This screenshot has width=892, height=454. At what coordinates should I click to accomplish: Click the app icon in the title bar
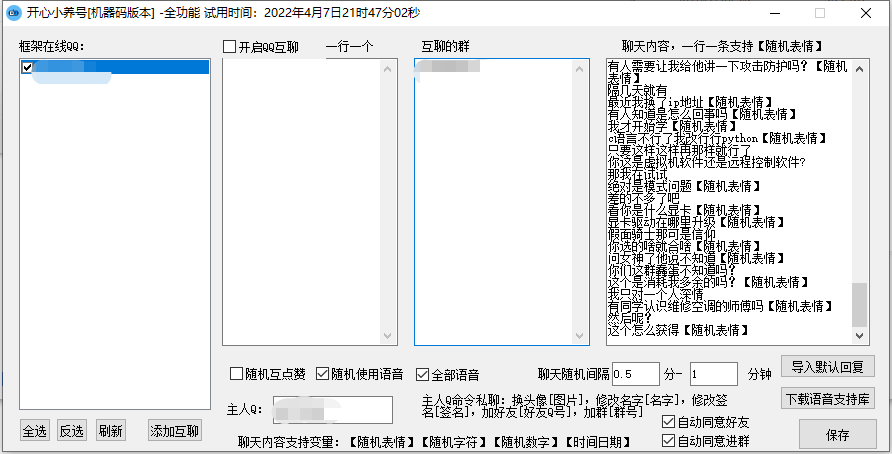[13, 13]
